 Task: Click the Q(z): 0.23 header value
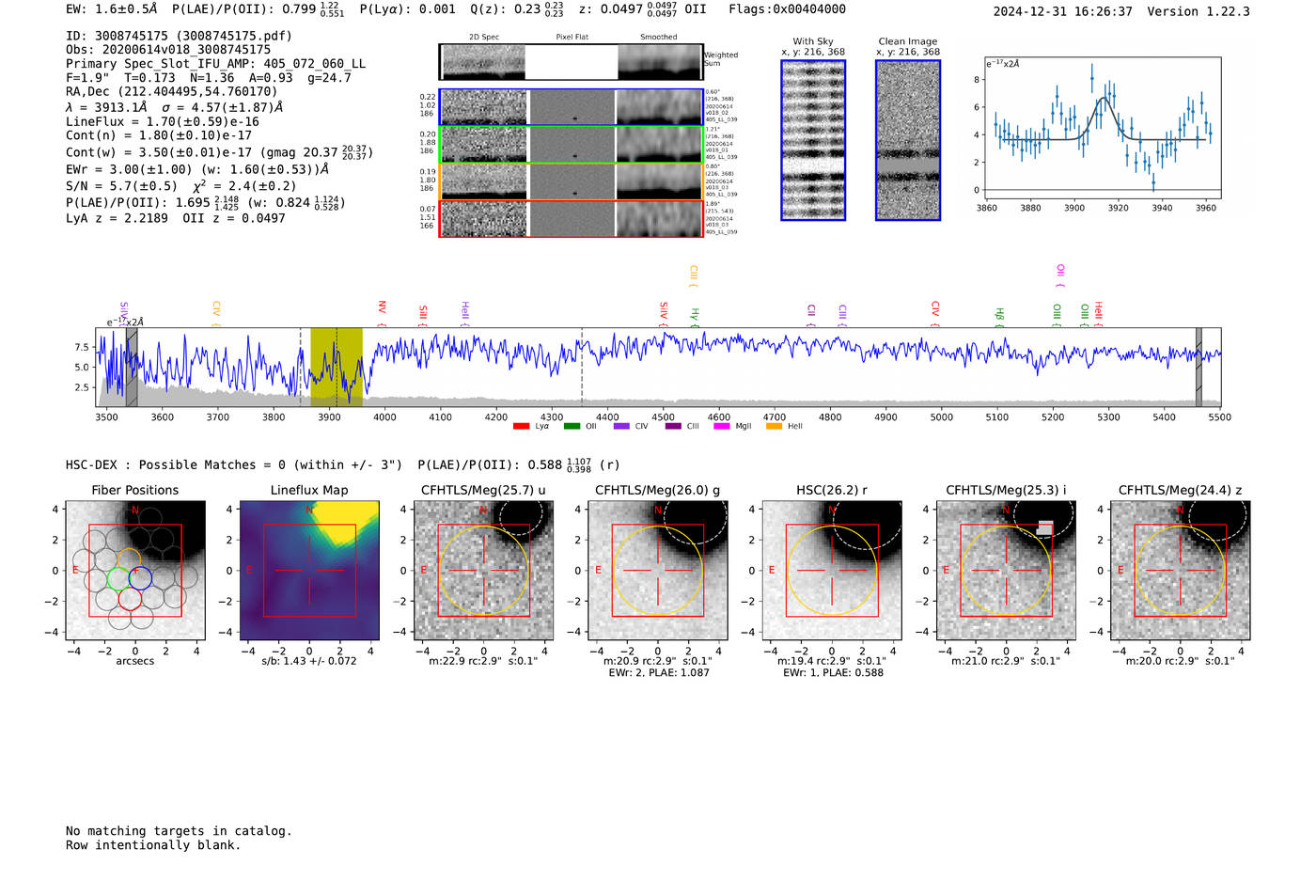(x=517, y=9)
